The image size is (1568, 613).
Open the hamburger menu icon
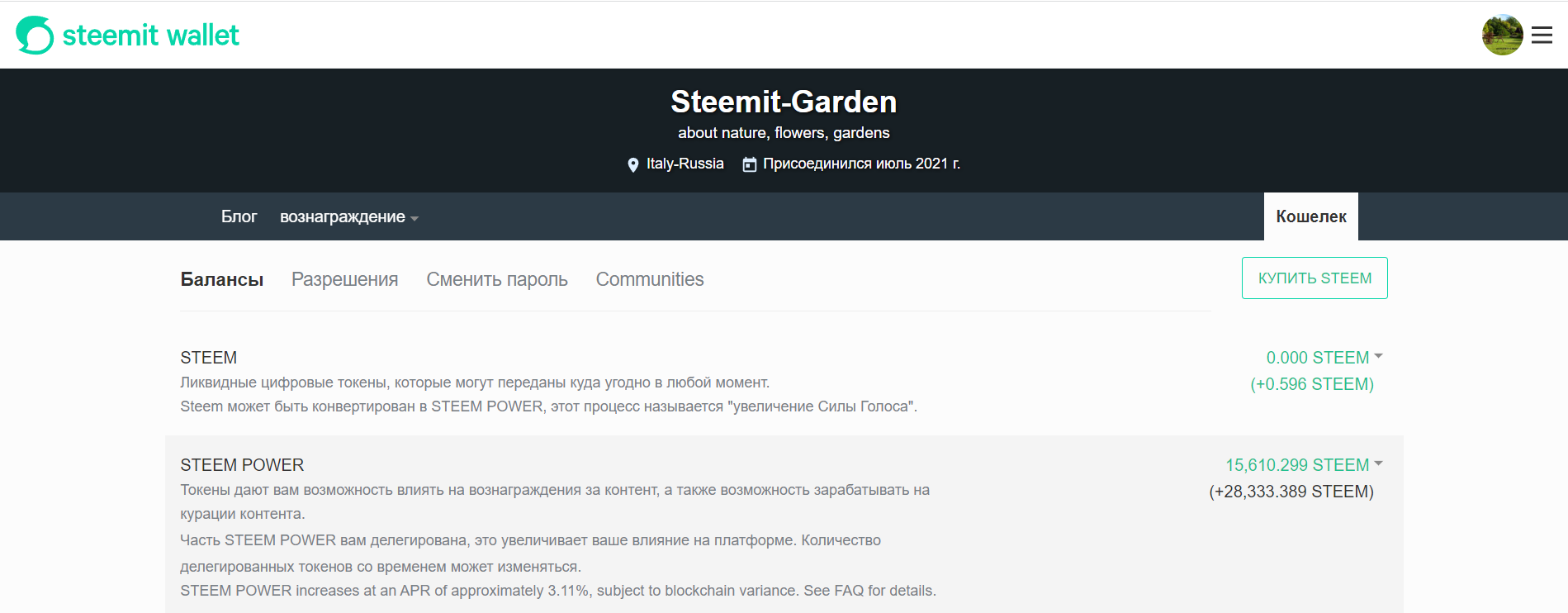(x=1542, y=35)
